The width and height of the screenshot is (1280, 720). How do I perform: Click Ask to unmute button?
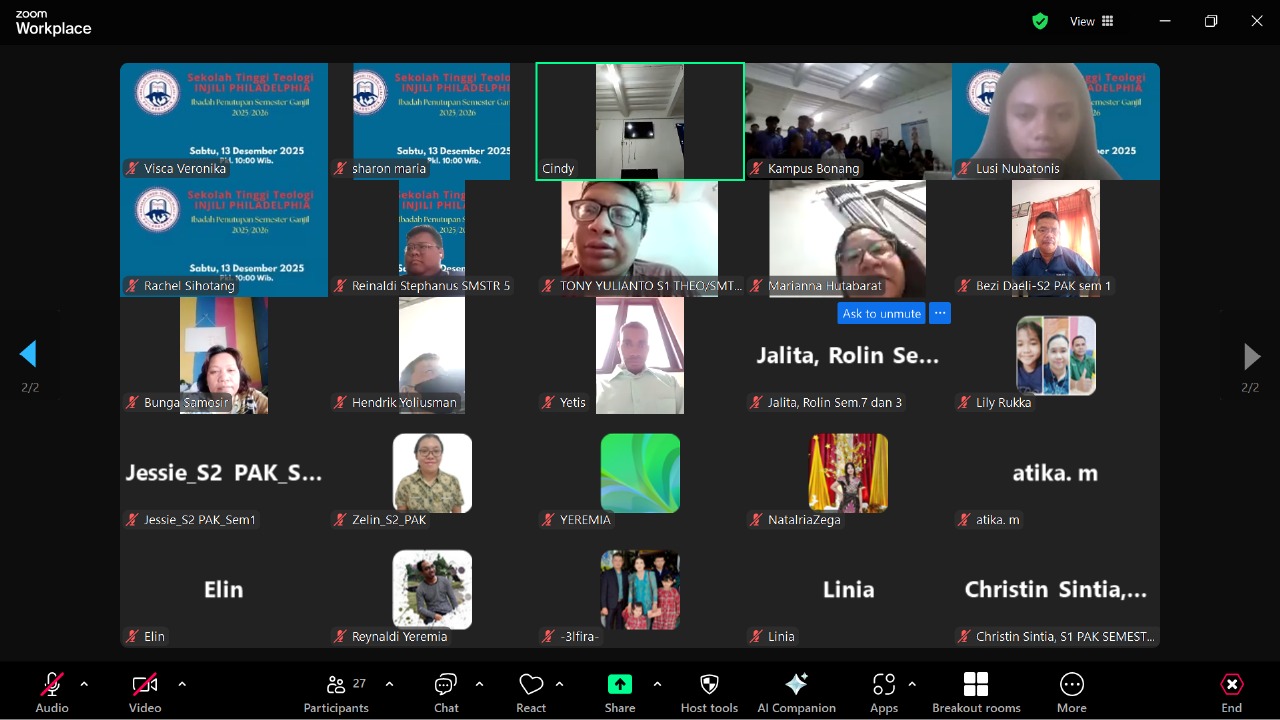881,313
